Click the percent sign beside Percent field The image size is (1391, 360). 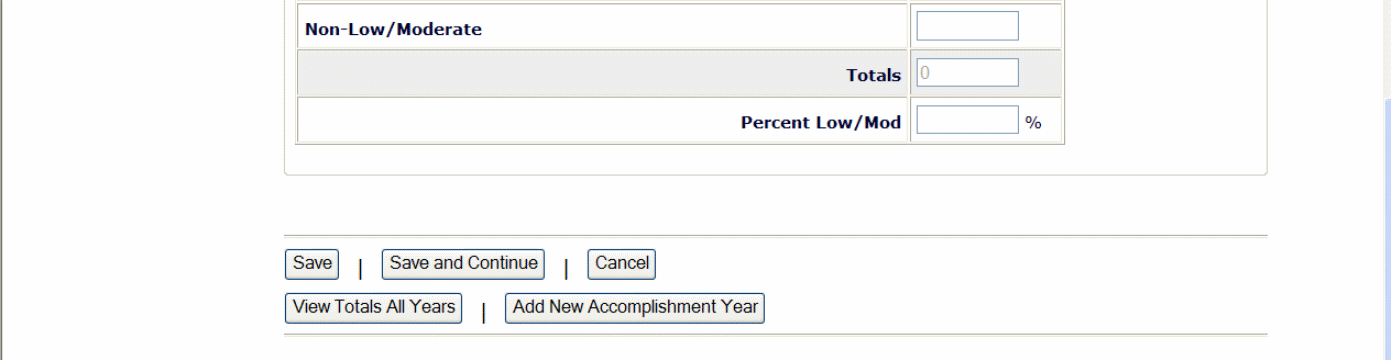tap(1033, 123)
